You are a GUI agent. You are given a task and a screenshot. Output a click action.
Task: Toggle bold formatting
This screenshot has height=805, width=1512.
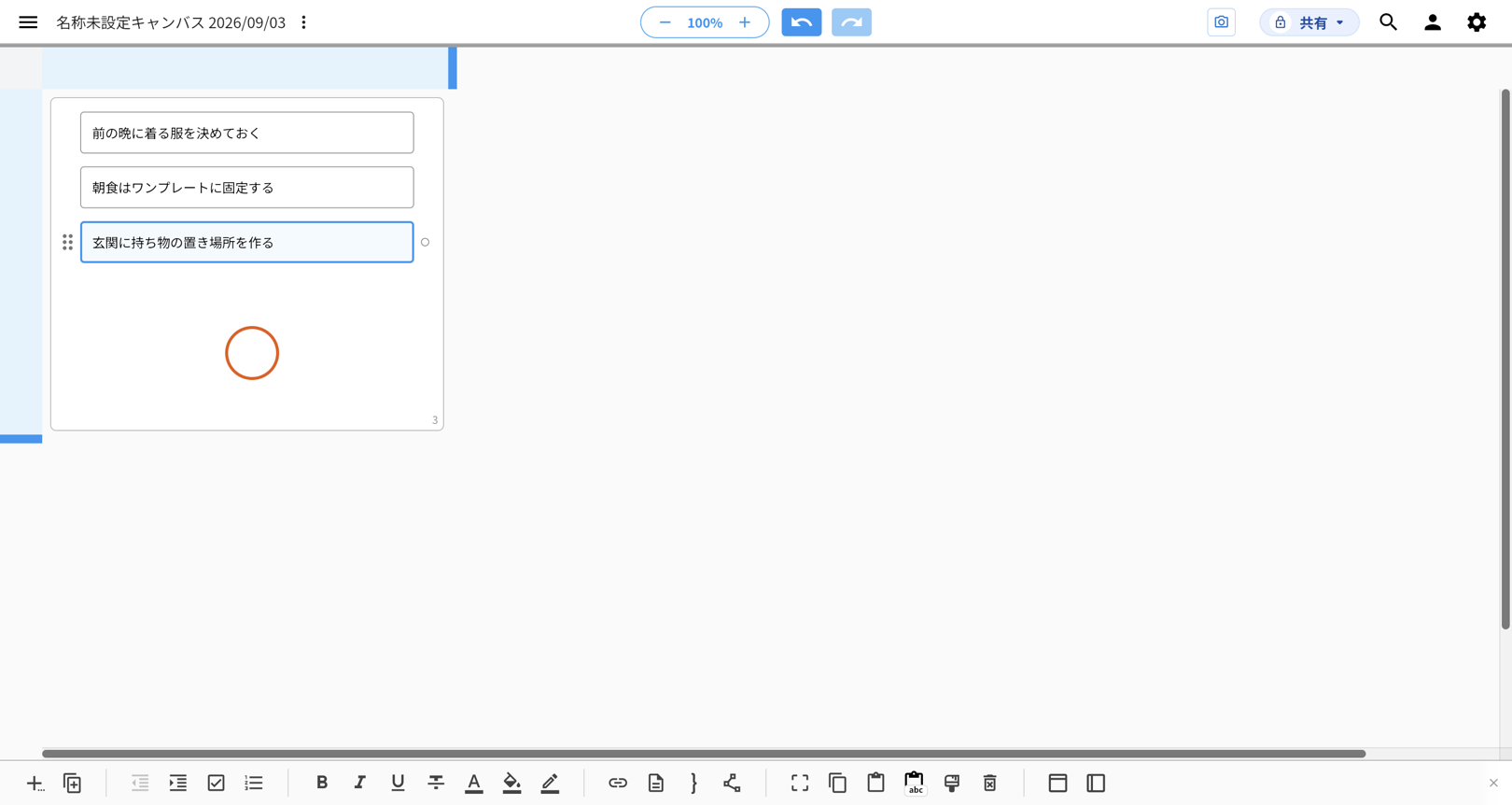[322, 784]
